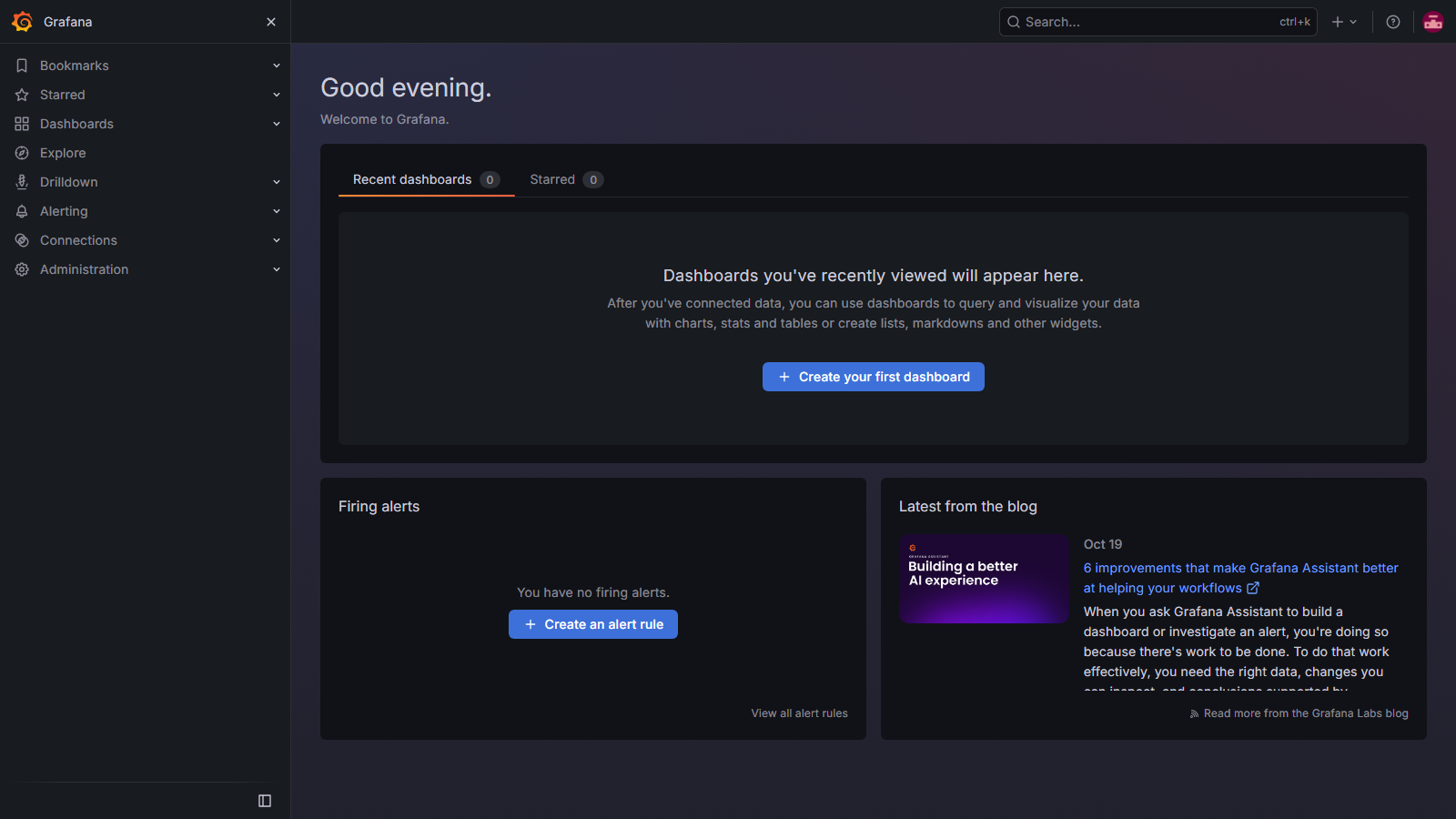Click the Good evening heading
Viewport: 1456px width, 819px height.
406,87
